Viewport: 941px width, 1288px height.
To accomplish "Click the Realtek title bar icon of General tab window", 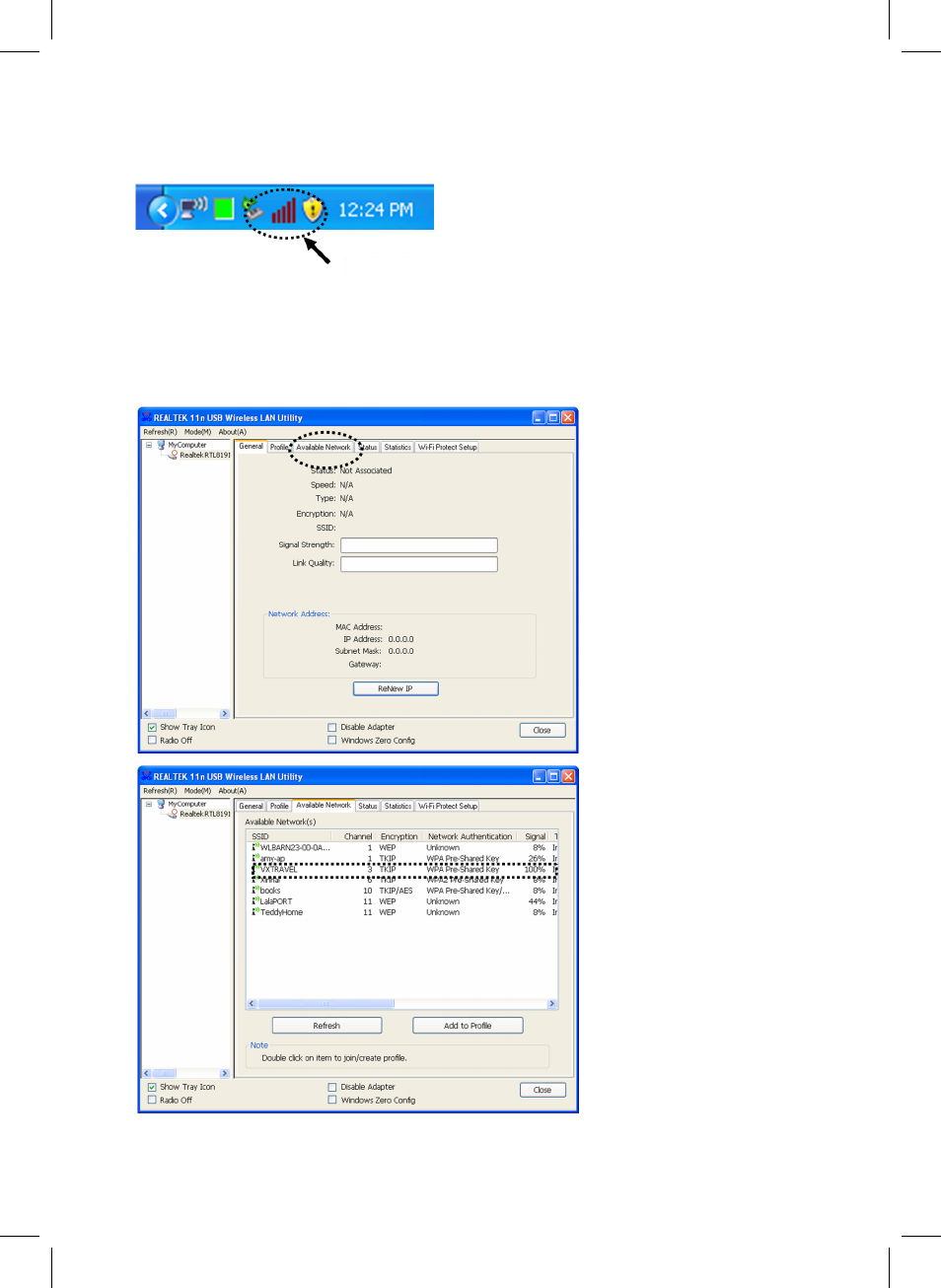I will (x=146, y=417).
